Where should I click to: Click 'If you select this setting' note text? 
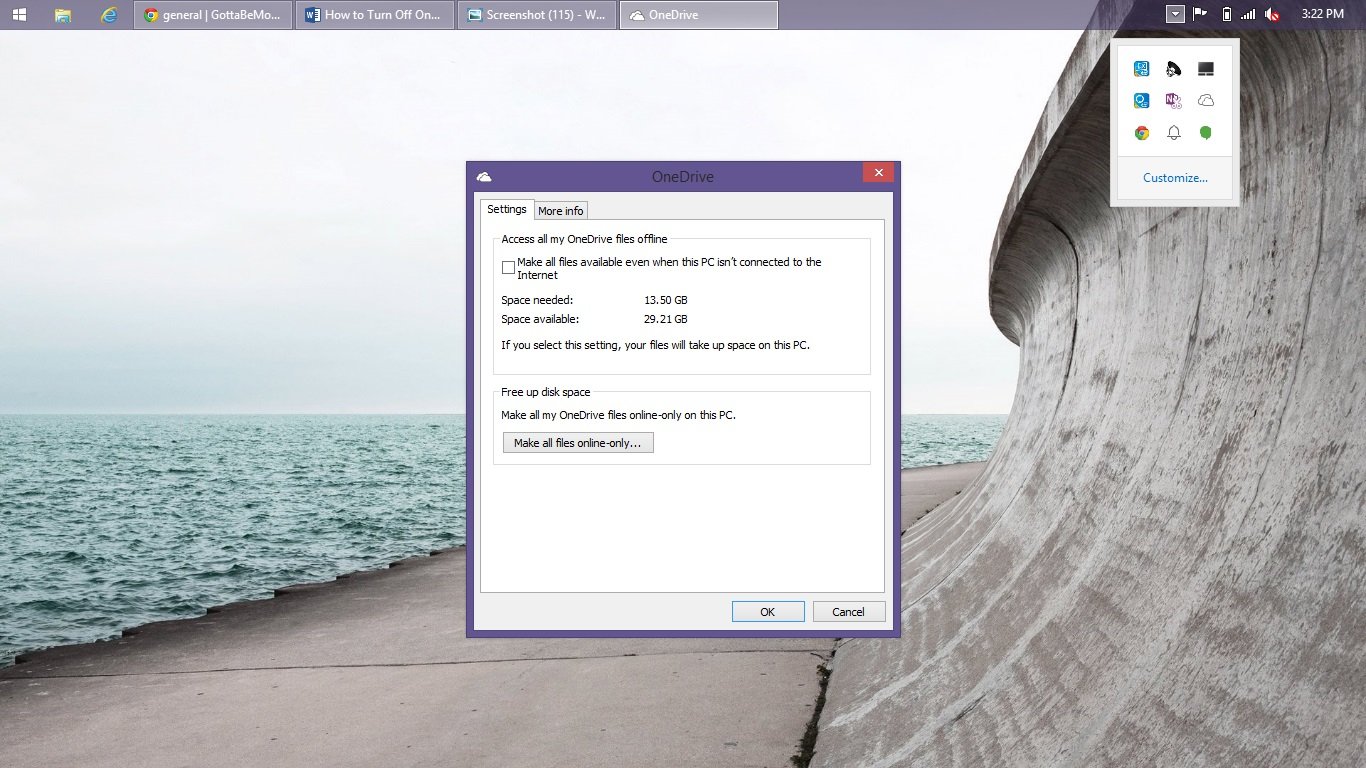click(655, 345)
